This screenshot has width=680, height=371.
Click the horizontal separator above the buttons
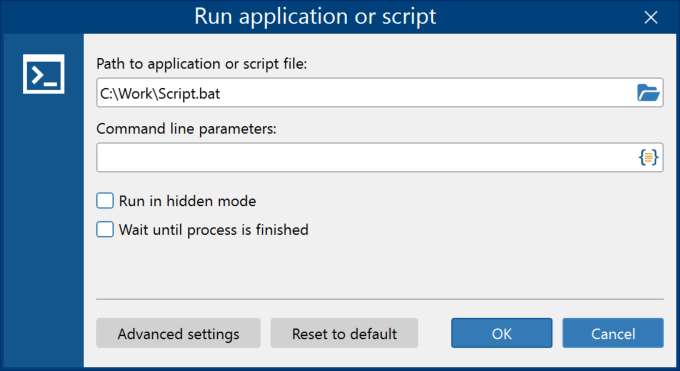point(380,299)
